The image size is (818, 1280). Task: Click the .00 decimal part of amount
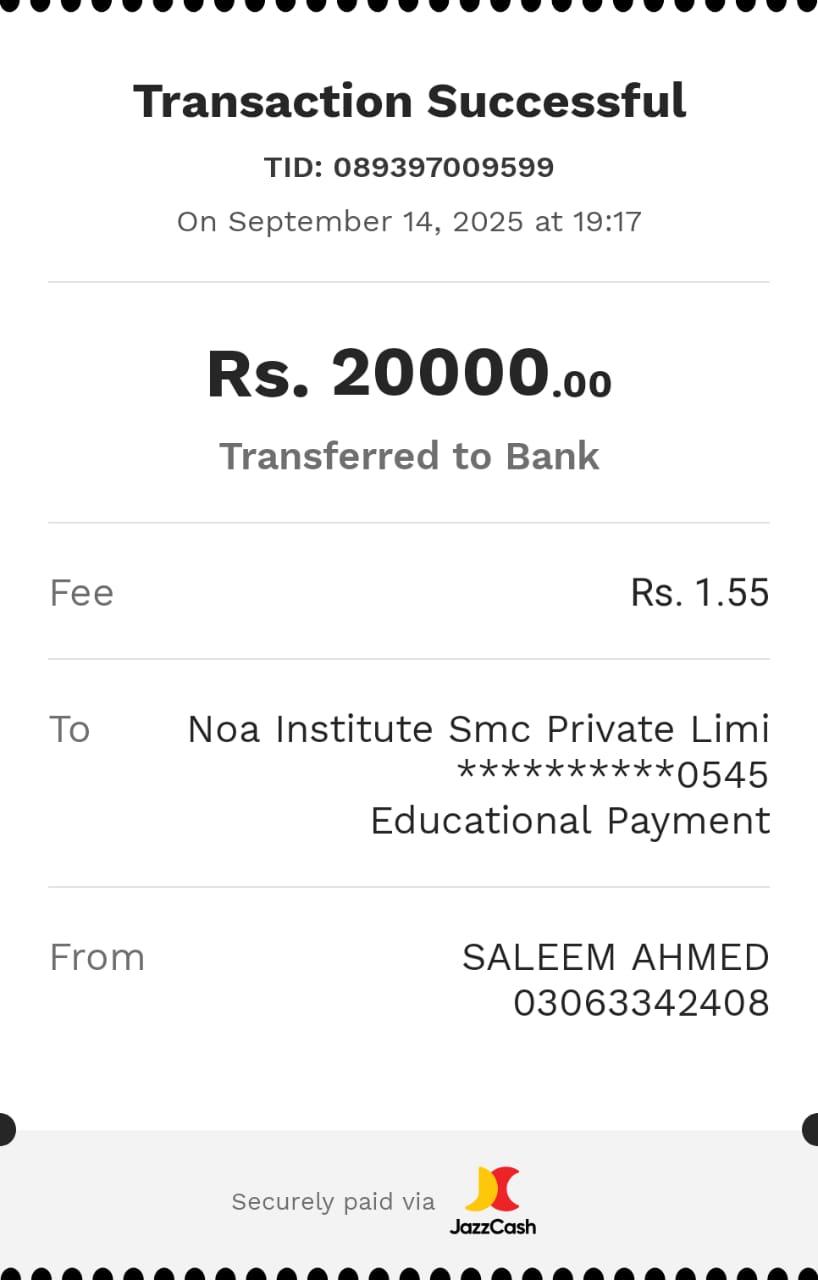click(x=582, y=384)
